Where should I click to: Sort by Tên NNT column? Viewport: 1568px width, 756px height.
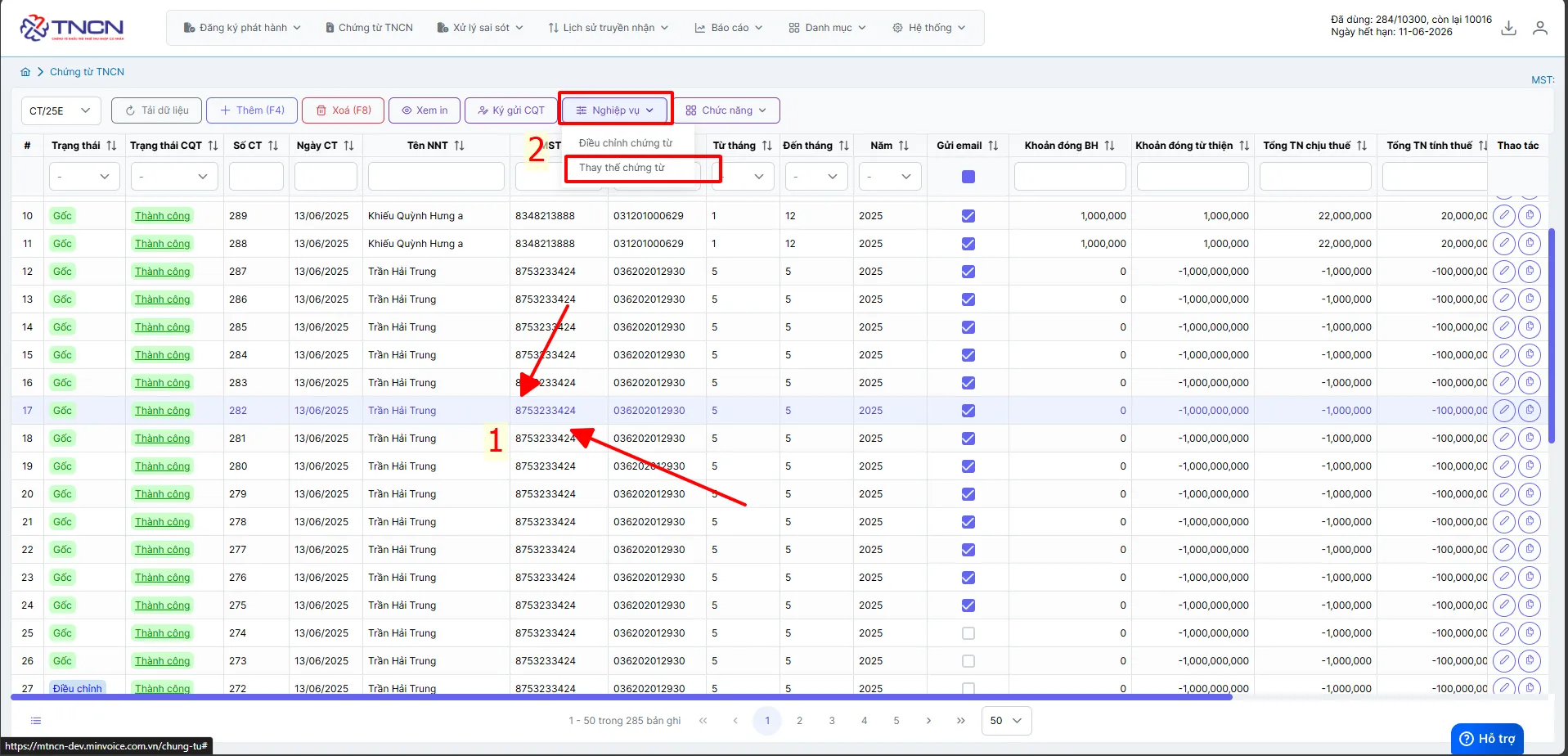[460, 146]
